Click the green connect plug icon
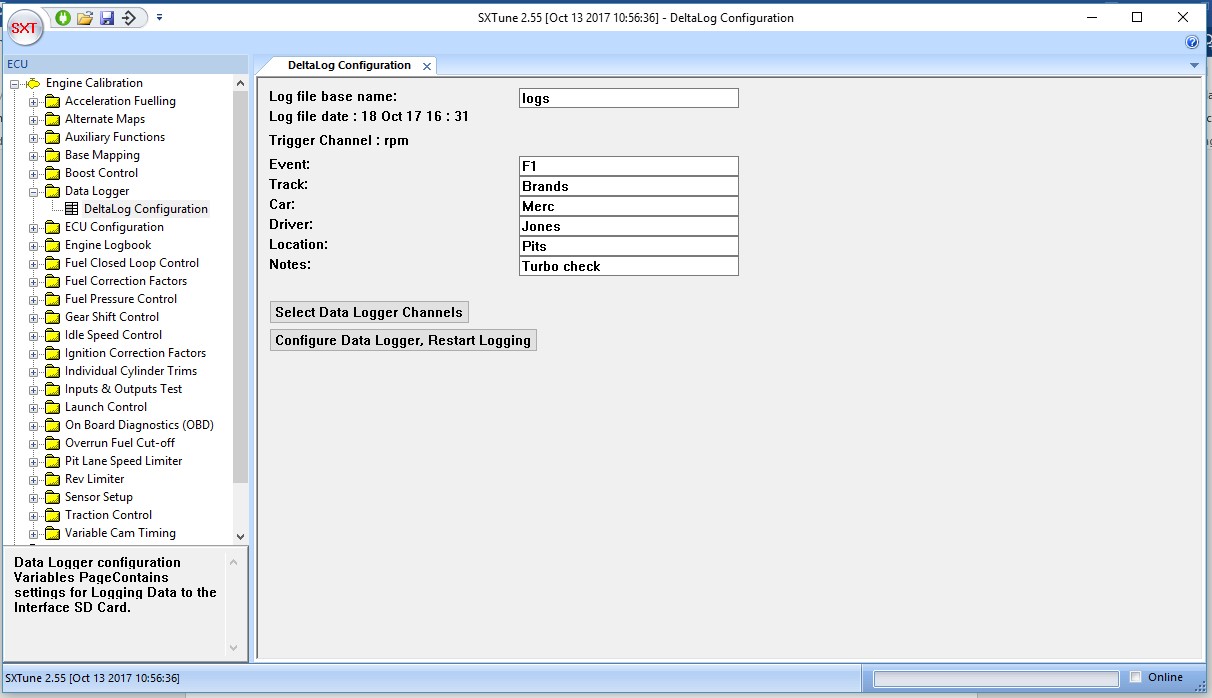 [64, 18]
